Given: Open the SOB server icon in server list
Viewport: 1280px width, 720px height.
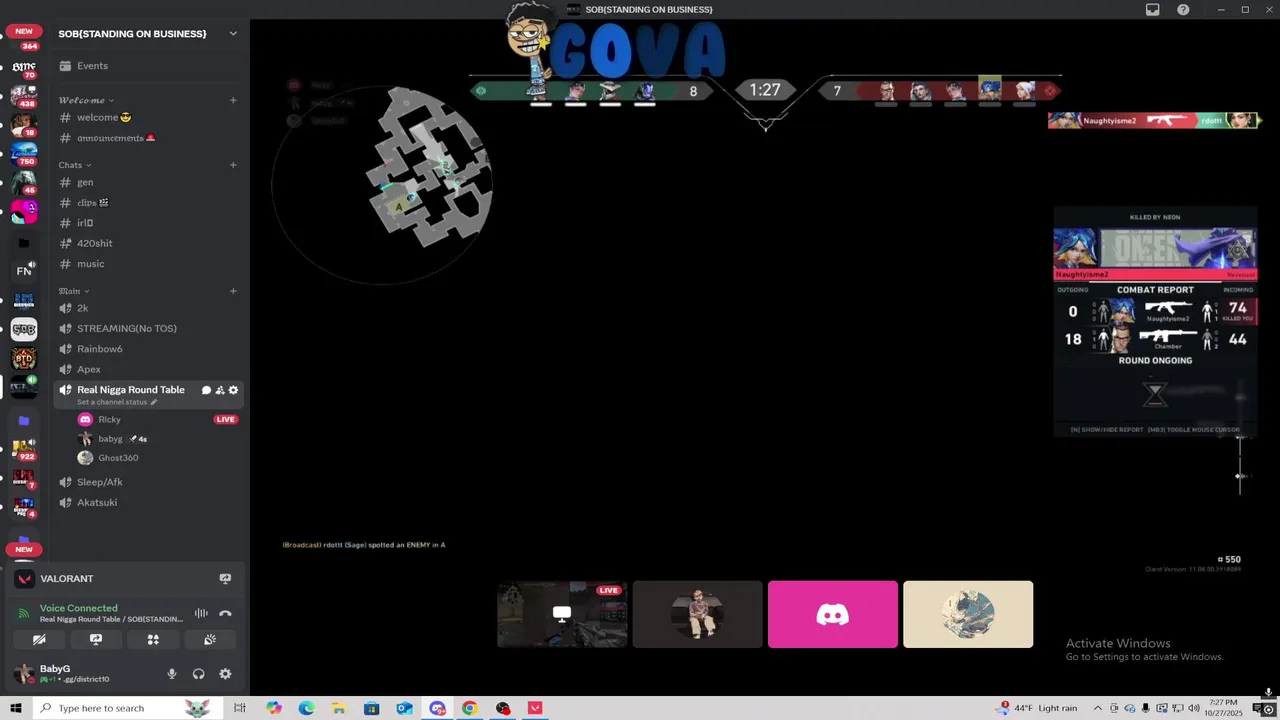Looking at the screenshot, I should point(24,329).
